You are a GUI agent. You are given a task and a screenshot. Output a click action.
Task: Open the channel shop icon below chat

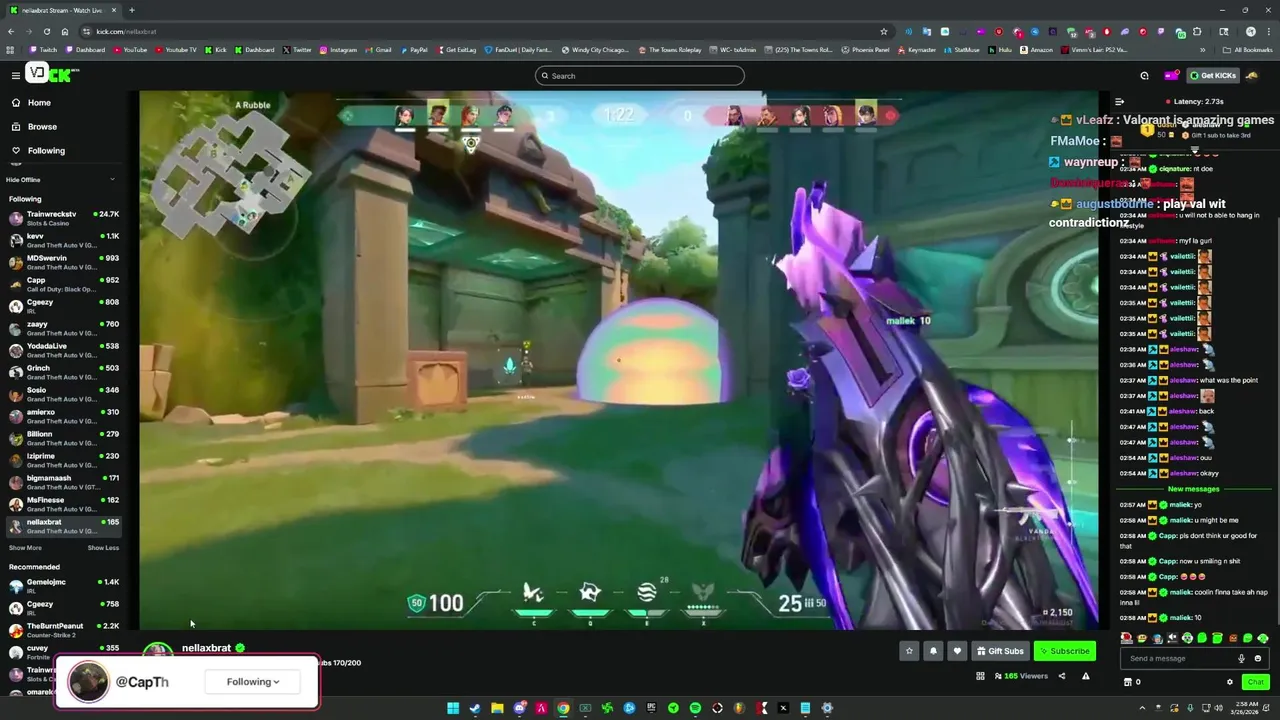[x=1128, y=682]
